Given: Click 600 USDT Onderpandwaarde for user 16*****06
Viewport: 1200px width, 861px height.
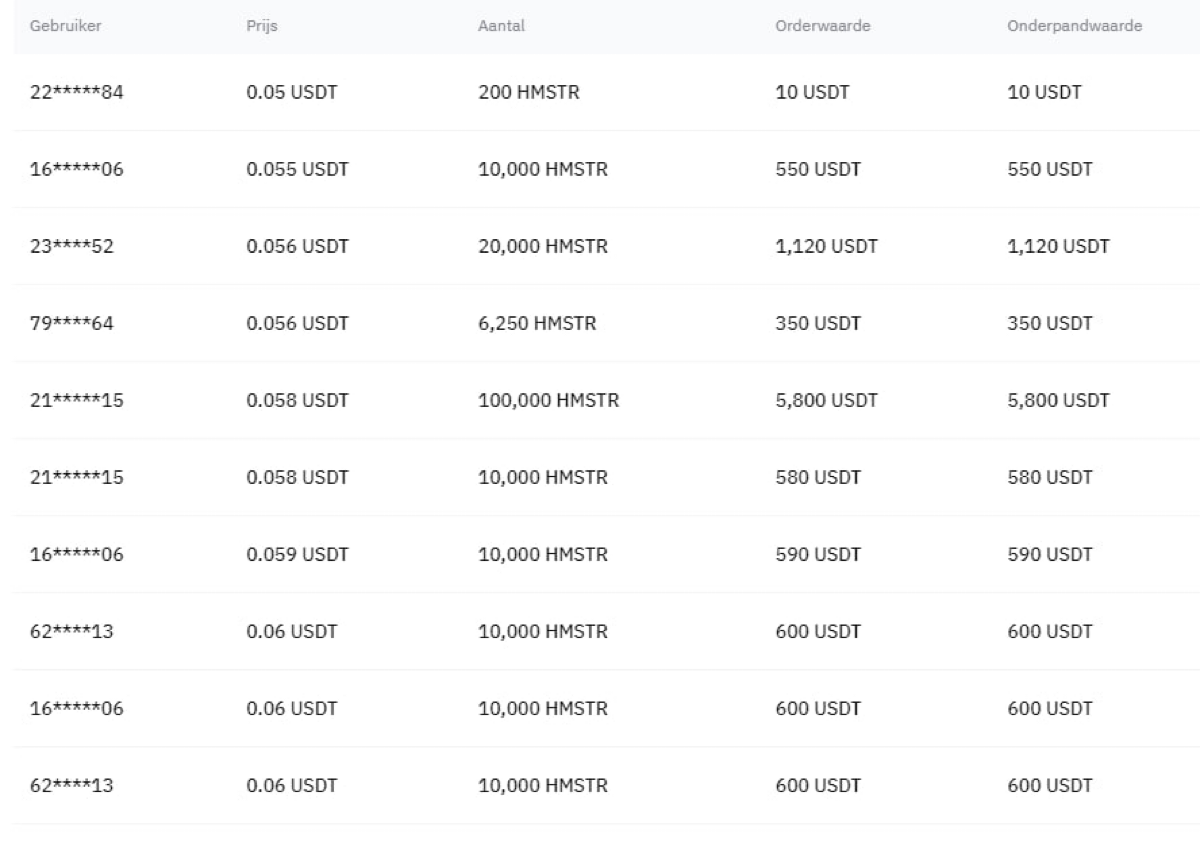Looking at the screenshot, I should pyautogui.click(x=1050, y=709).
